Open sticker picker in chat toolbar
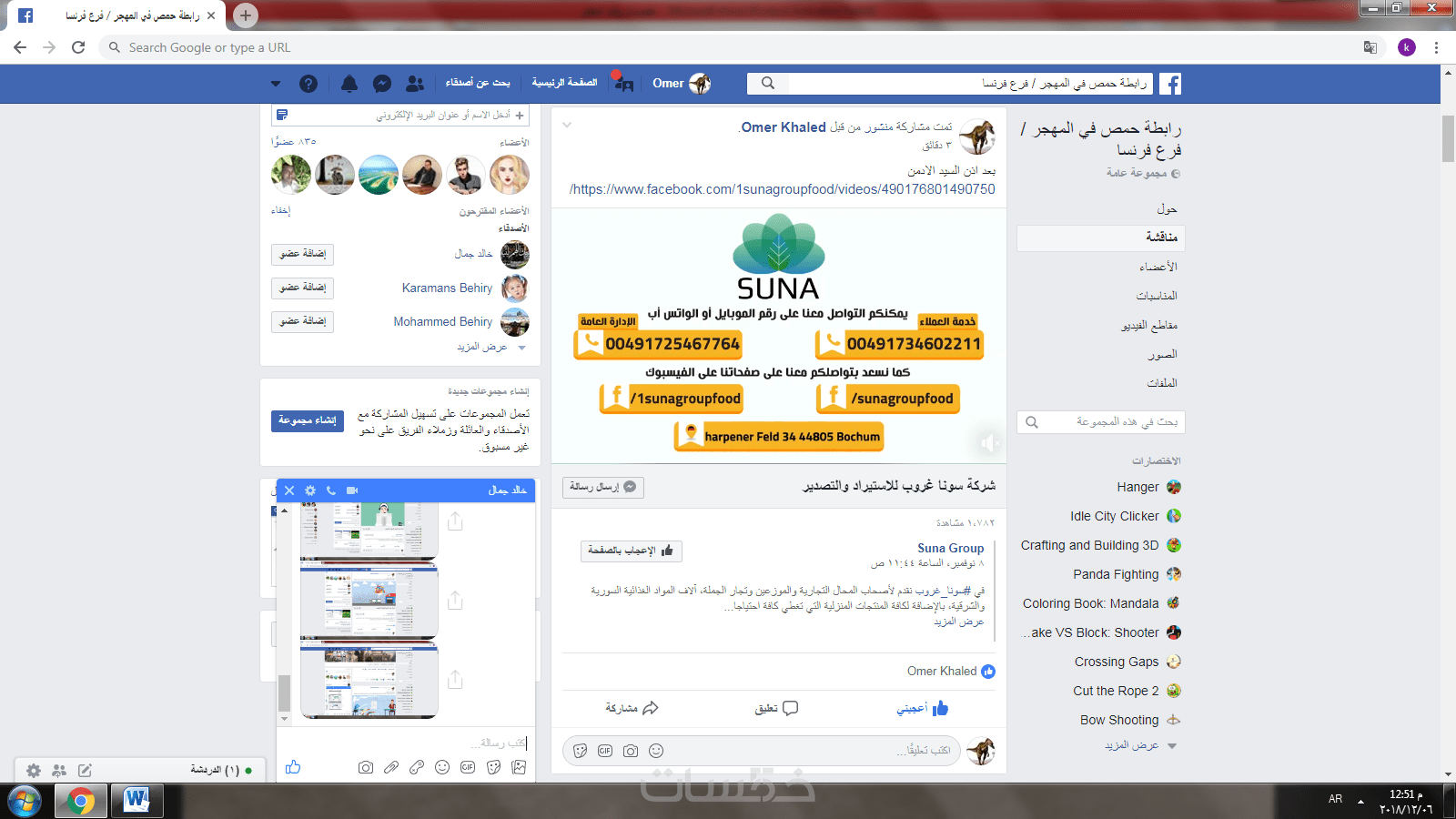This screenshot has height=819, width=1456. (x=493, y=767)
